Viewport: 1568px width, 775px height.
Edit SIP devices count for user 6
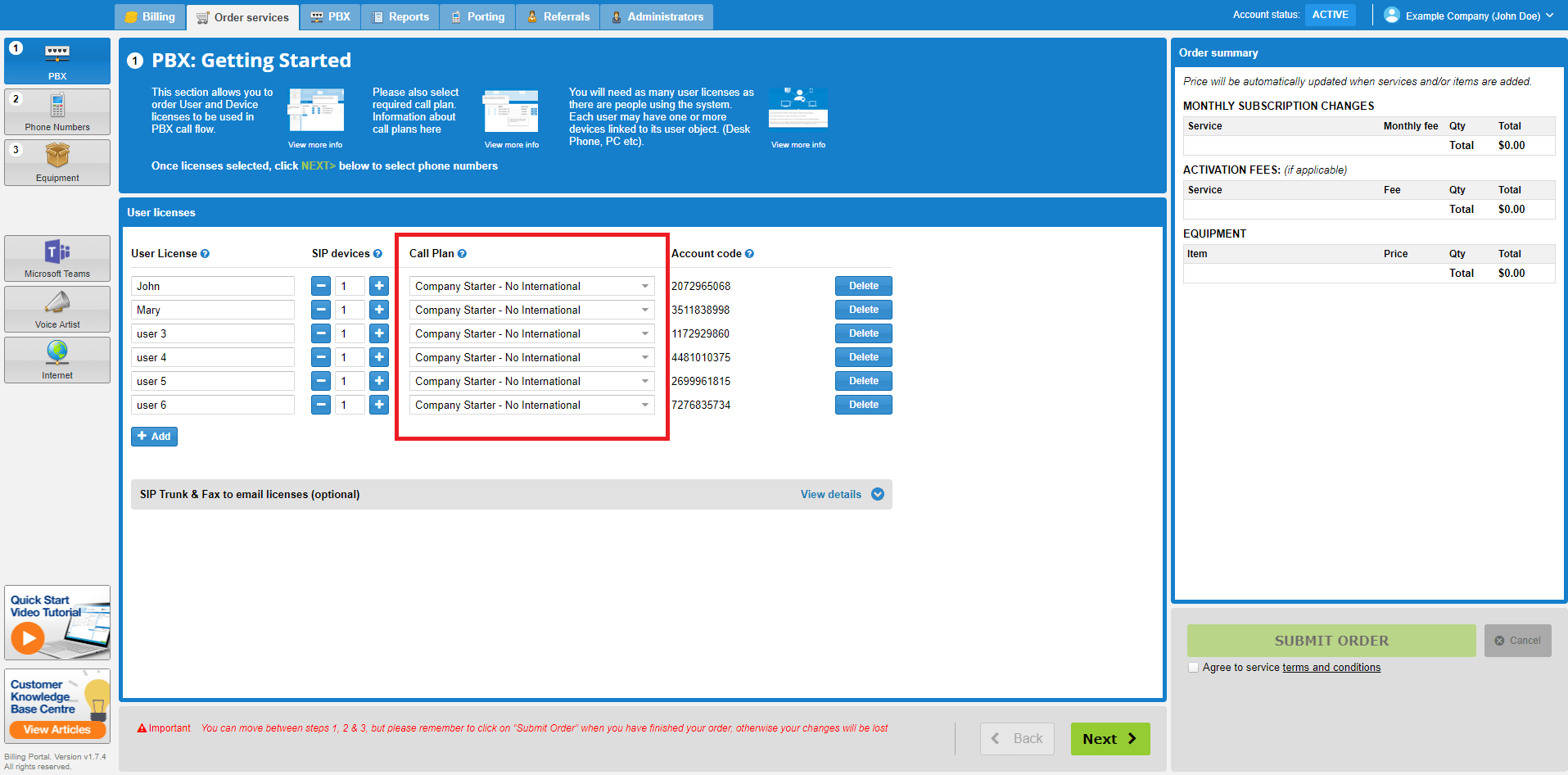click(x=350, y=405)
